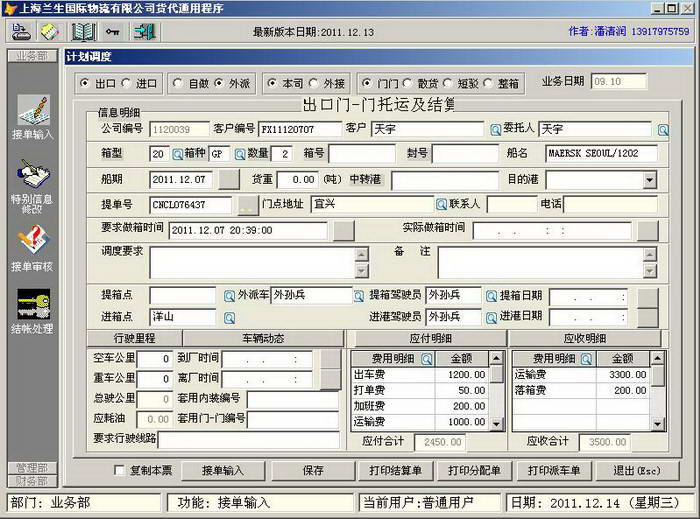
Task: Click lookup icon next to 进箱点 field
Action: (x=229, y=318)
